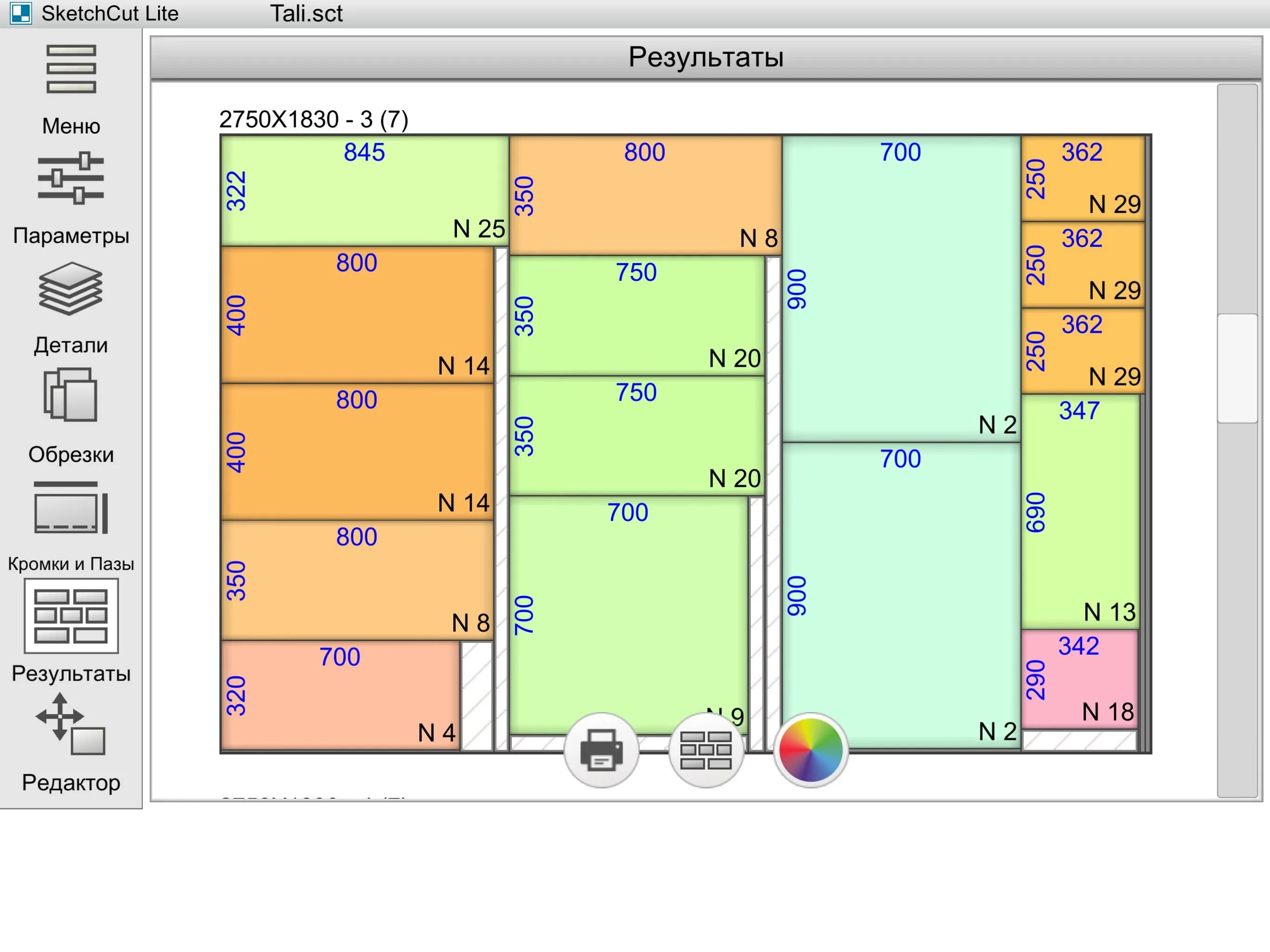Open the Обрезки sheets icon
This screenshot has width=1270, height=952.
click(71, 395)
